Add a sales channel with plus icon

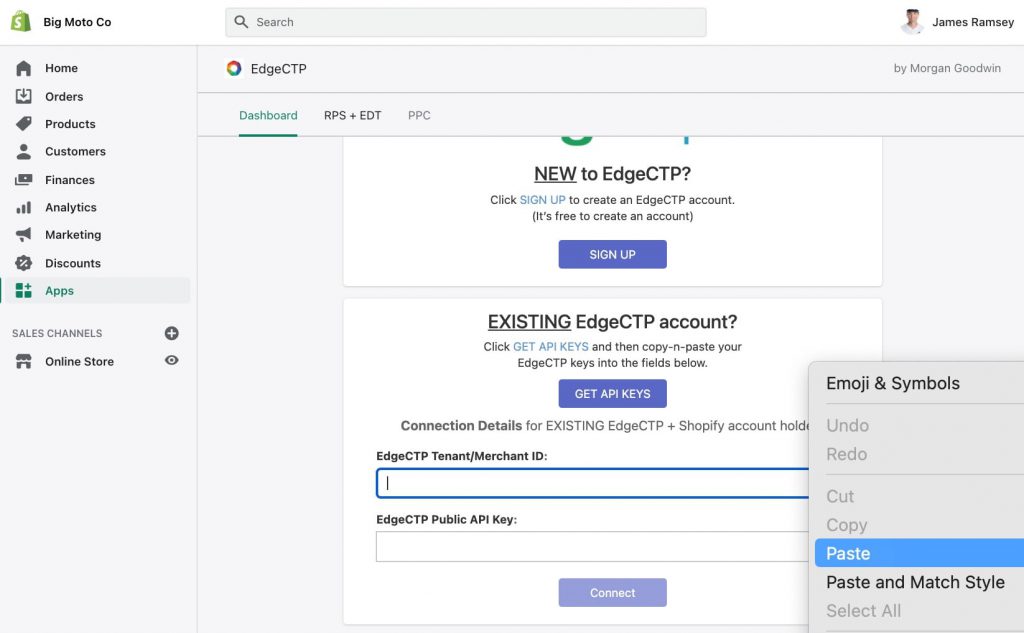coord(172,333)
